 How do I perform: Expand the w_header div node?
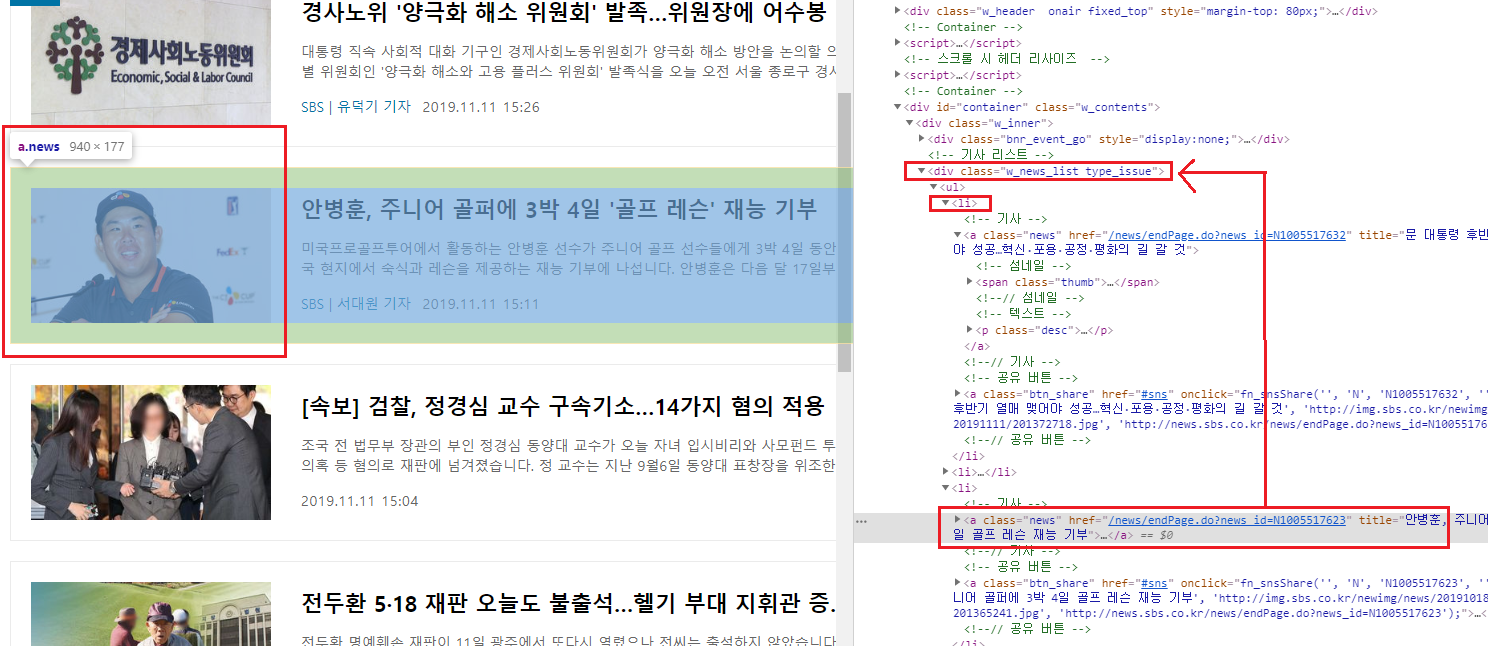(x=897, y=11)
